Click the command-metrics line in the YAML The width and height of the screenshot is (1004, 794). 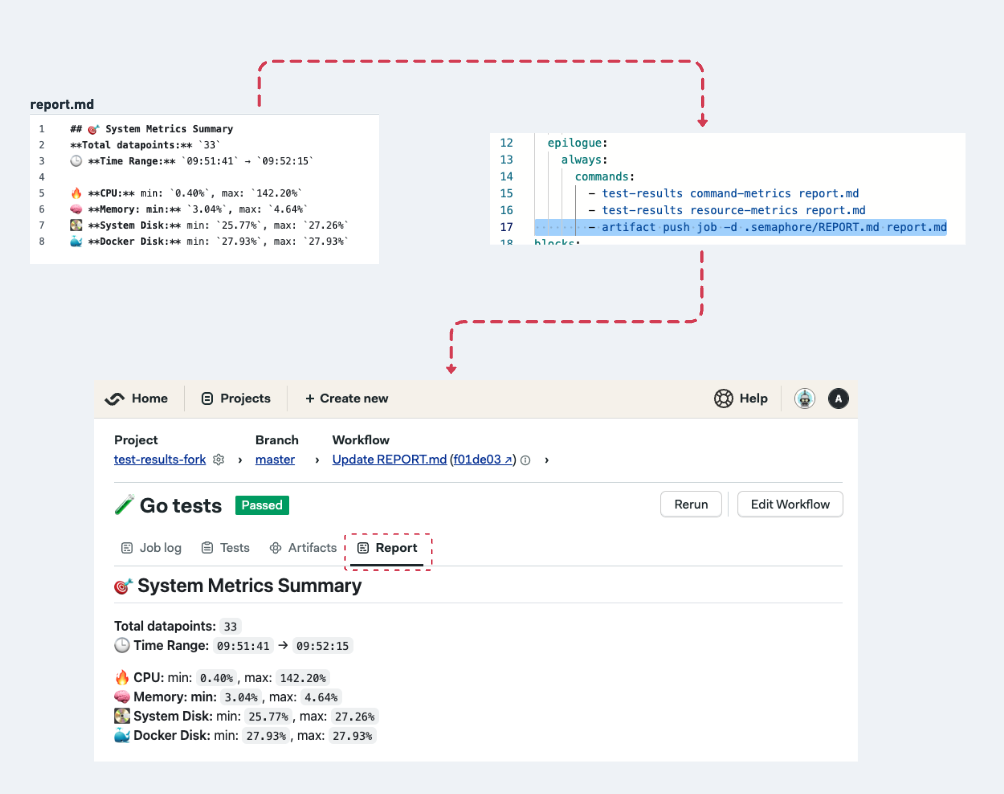(724, 193)
